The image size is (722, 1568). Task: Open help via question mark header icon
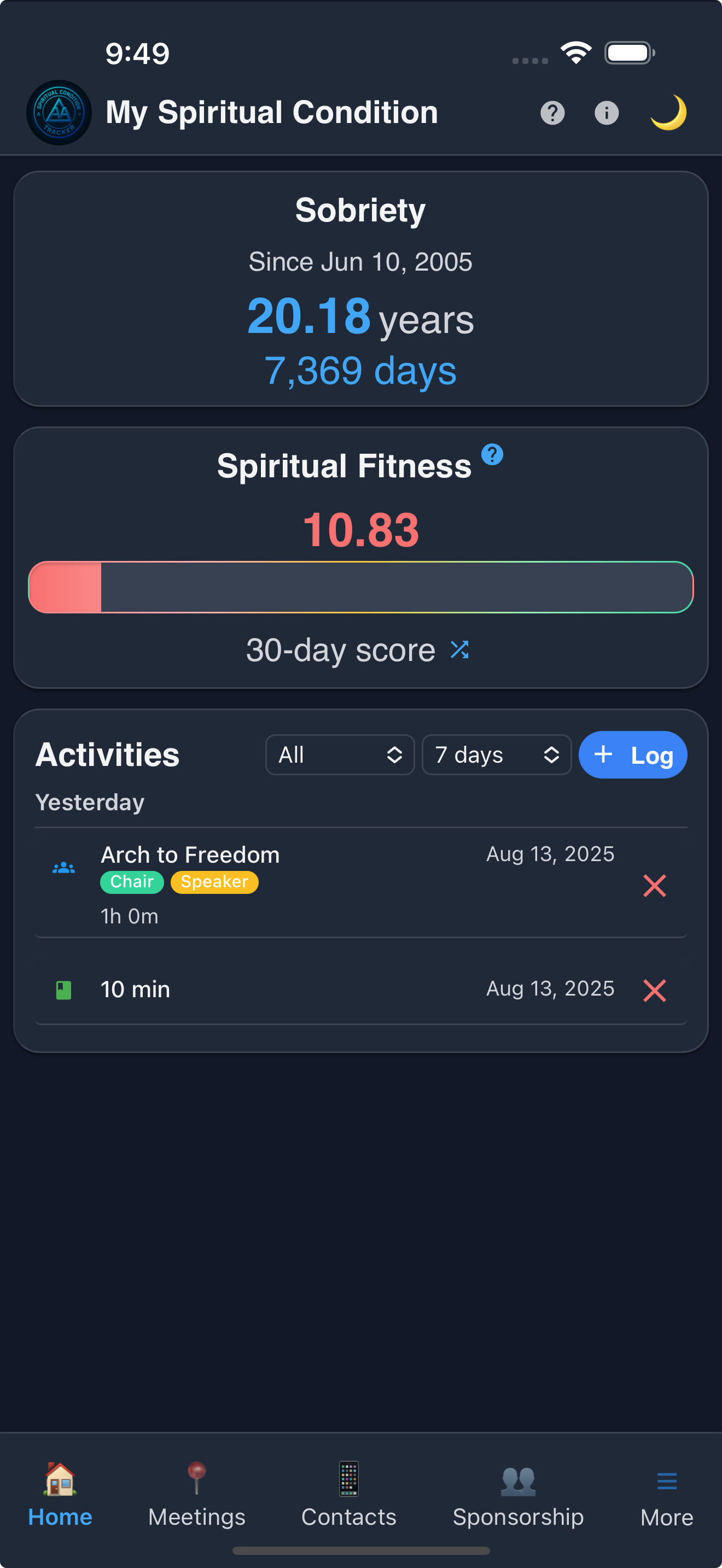pyautogui.click(x=552, y=113)
